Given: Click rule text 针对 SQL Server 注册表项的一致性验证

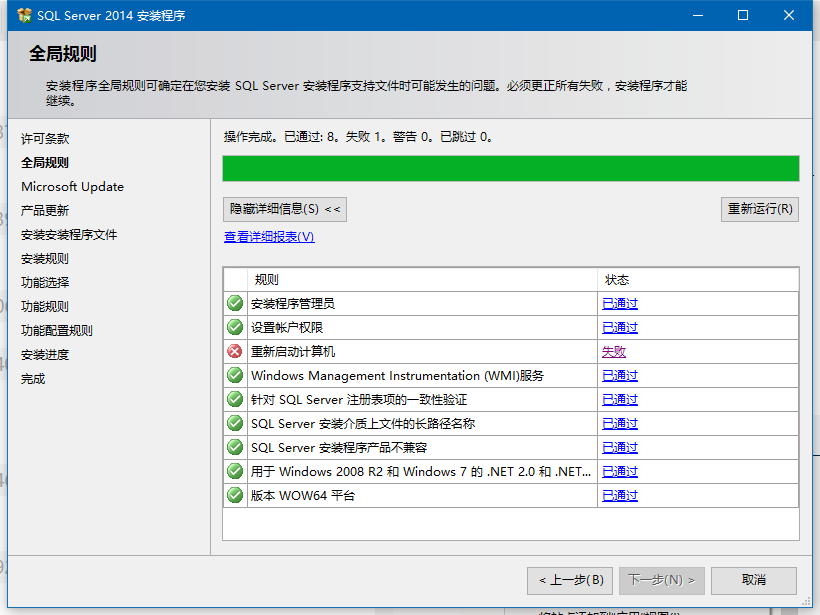Looking at the screenshot, I should 359,400.
